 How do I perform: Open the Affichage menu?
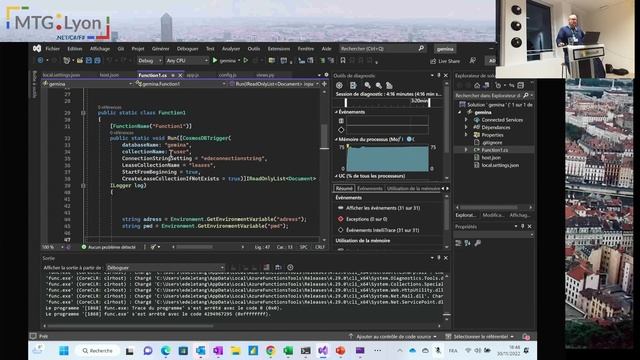pyautogui.click(x=100, y=49)
